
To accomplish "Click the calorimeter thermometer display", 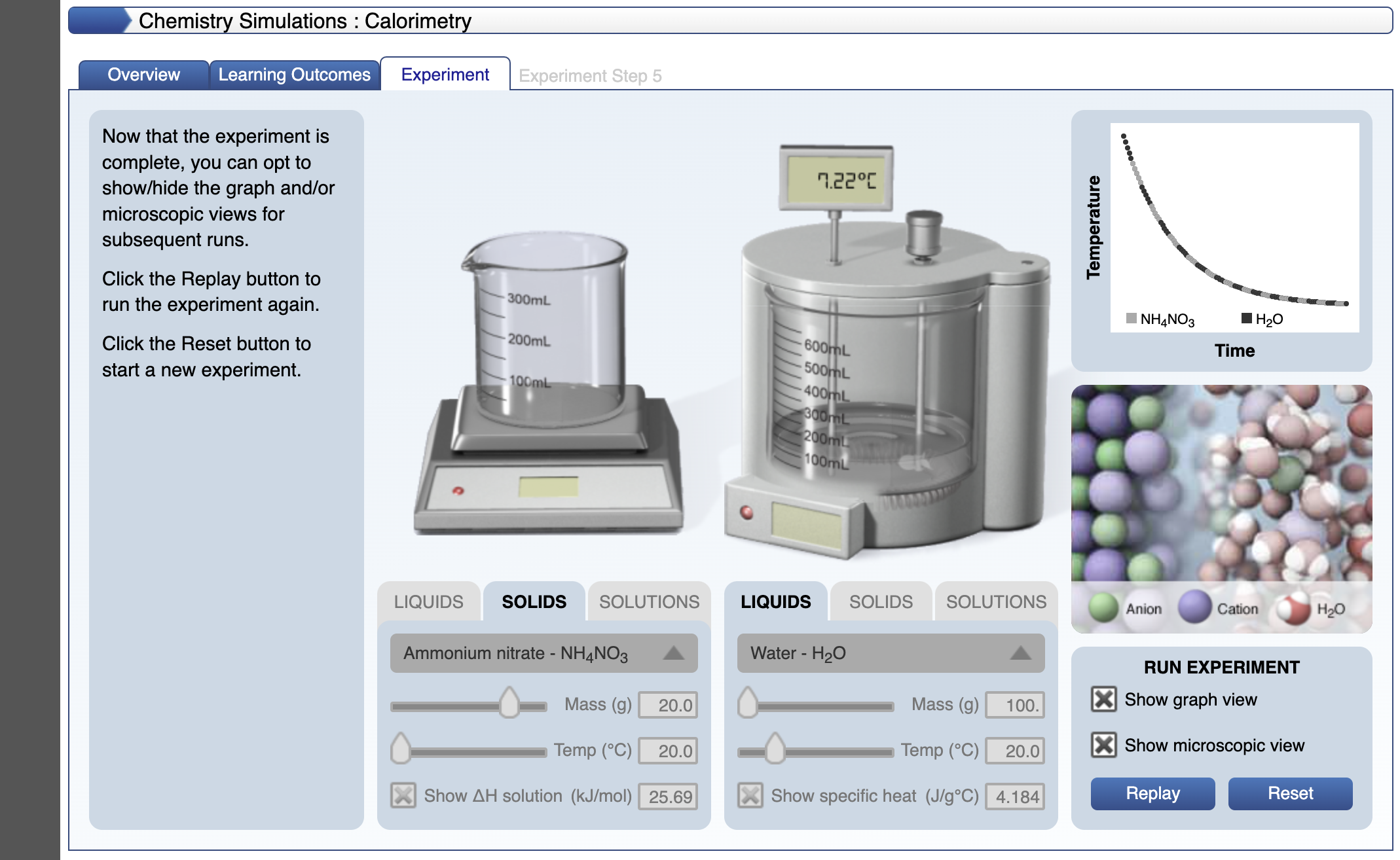I will [836, 179].
